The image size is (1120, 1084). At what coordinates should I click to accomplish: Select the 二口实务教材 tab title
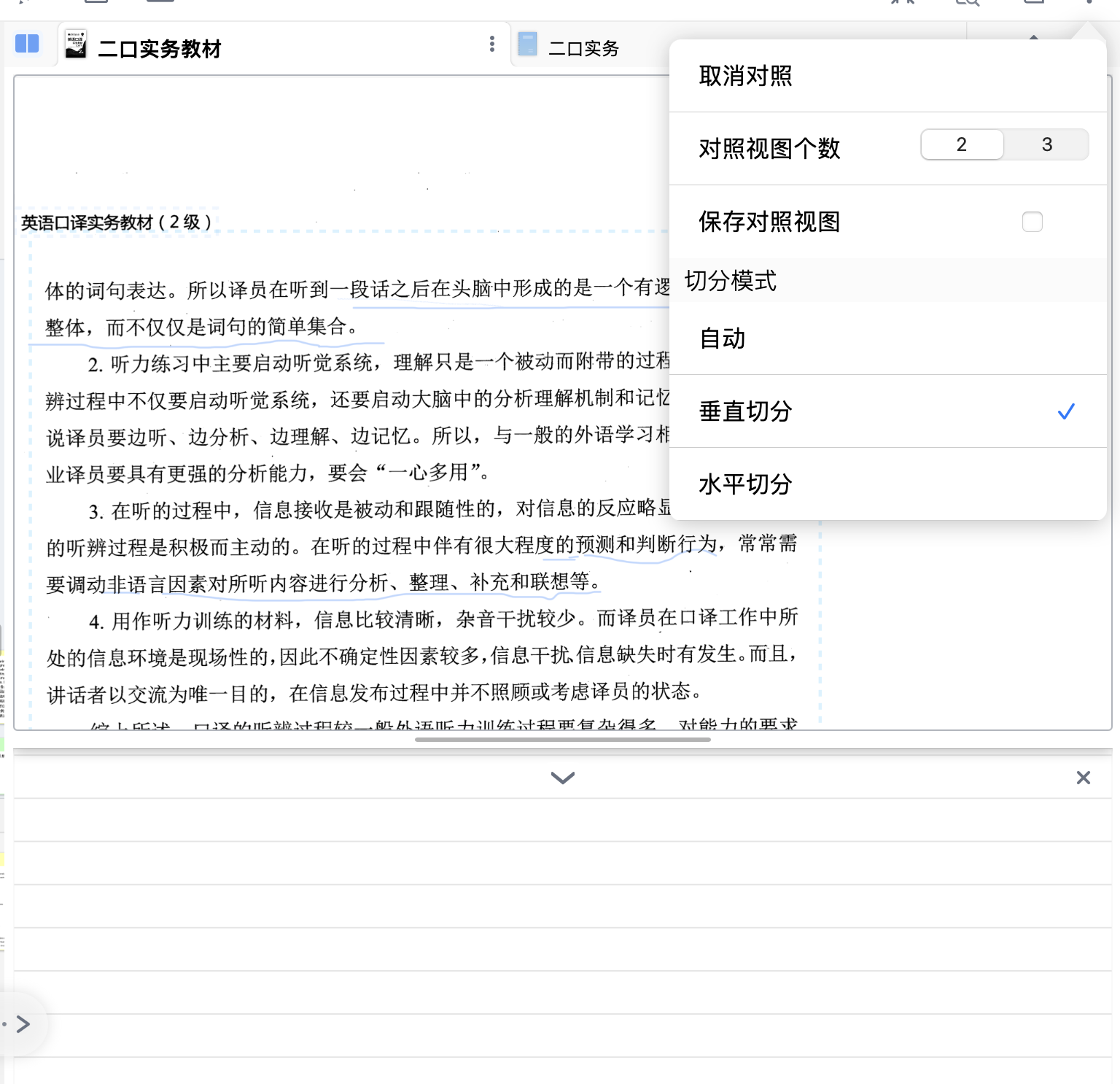159,49
